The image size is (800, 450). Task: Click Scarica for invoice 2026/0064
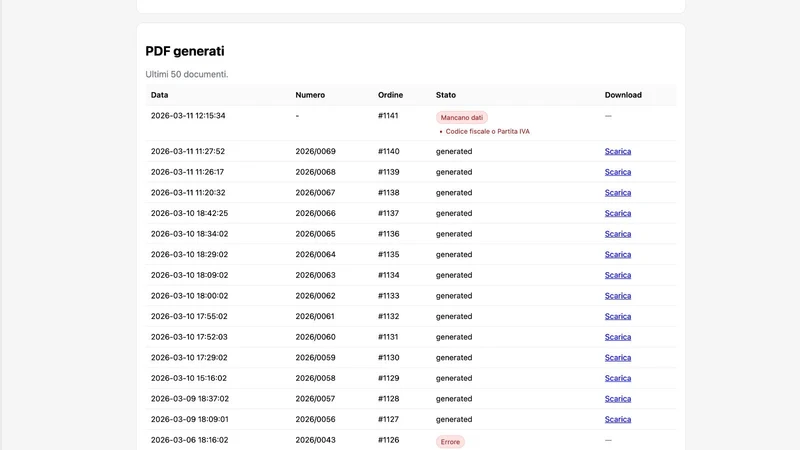618,255
